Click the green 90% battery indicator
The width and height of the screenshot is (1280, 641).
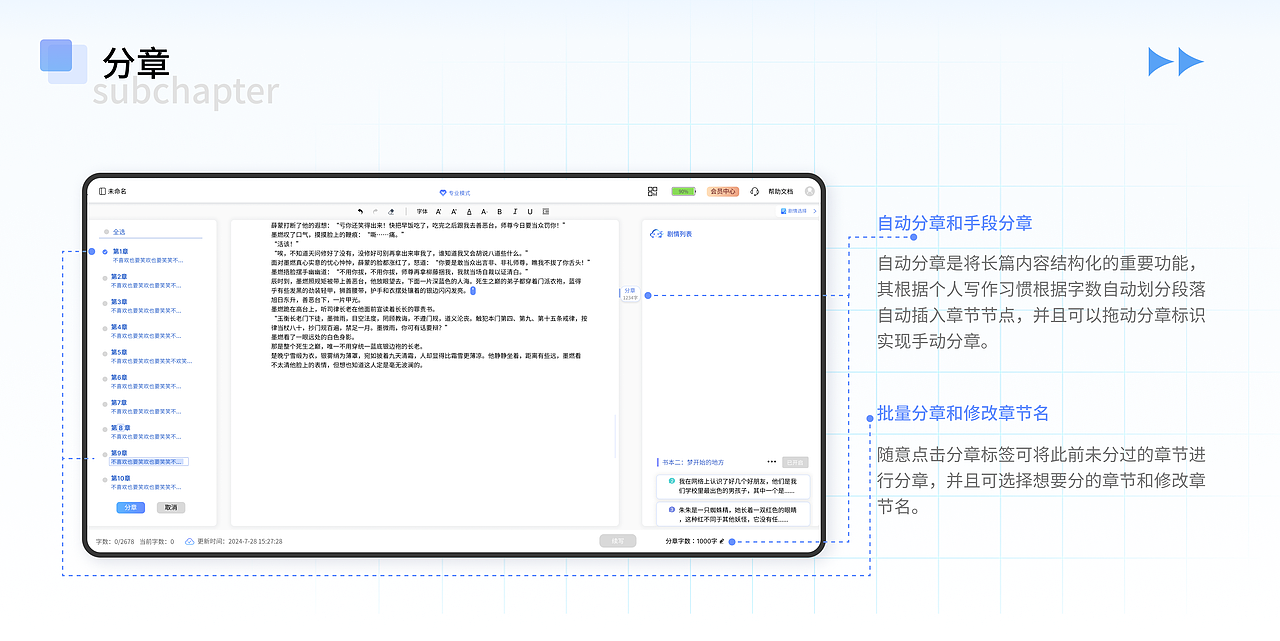pyautogui.click(x=684, y=191)
